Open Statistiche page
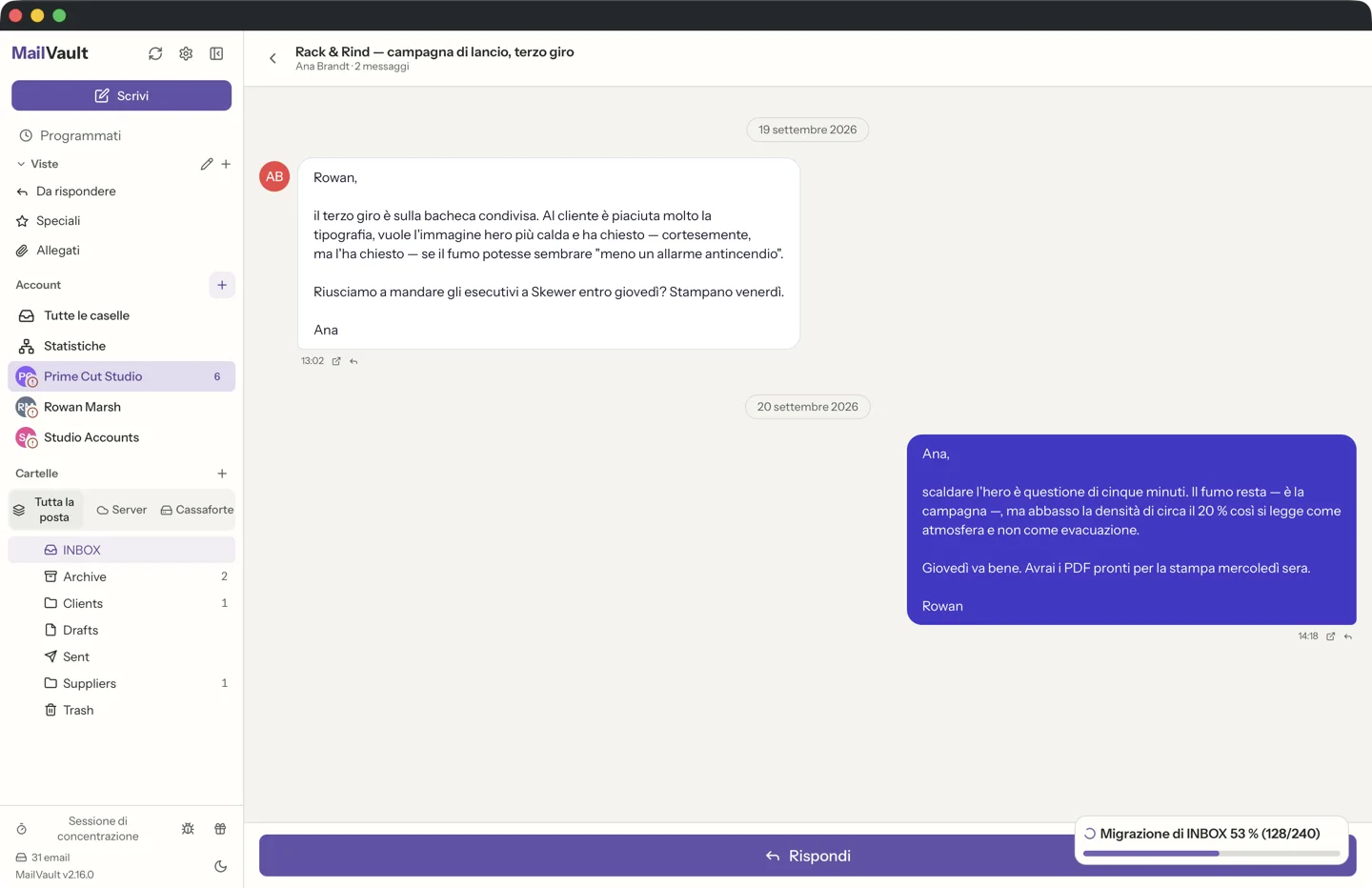The image size is (1372, 888). [x=121, y=346]
